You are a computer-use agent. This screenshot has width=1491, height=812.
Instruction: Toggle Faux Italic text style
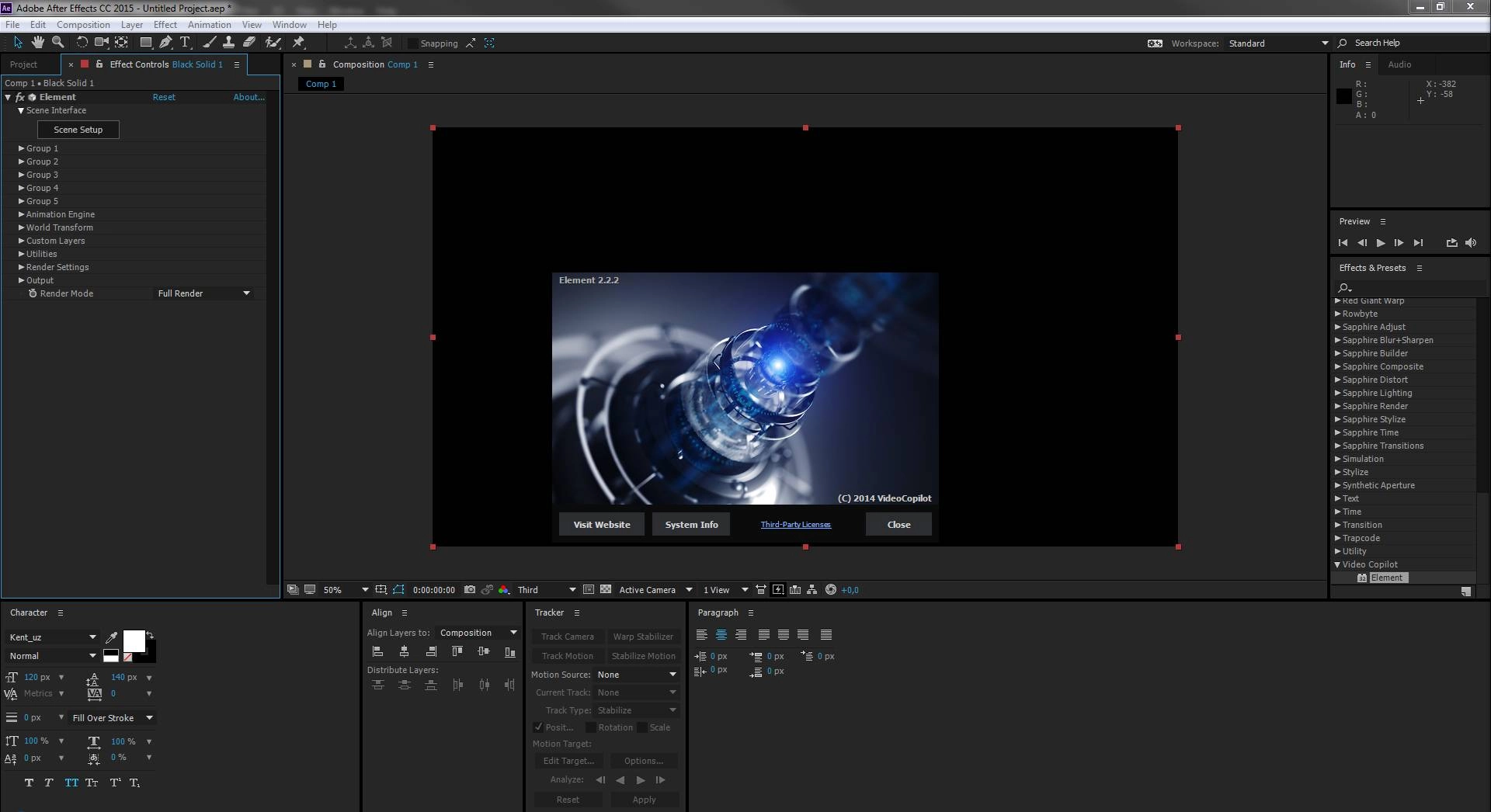click(48, 783)
